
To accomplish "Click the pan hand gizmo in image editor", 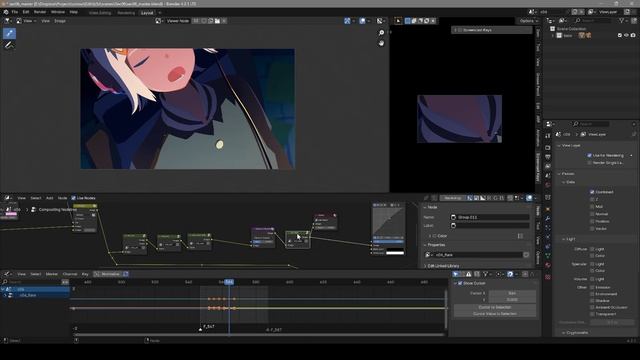I will [x=381, y=43].
